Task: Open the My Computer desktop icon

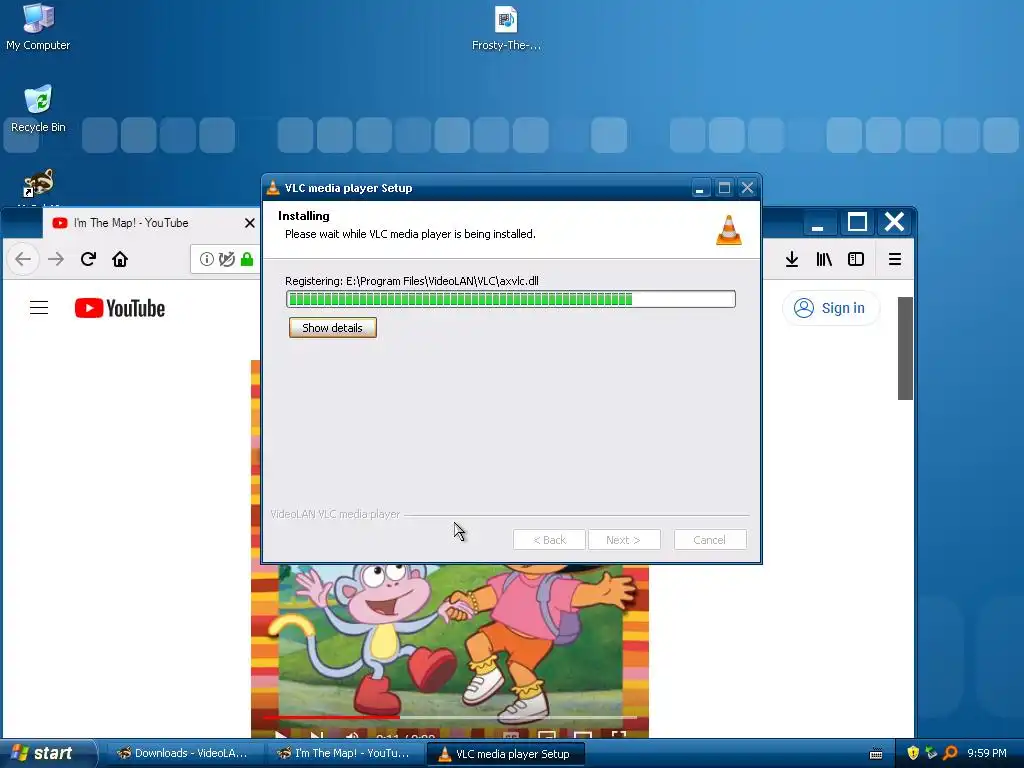Action: click(x=38, y=27)
